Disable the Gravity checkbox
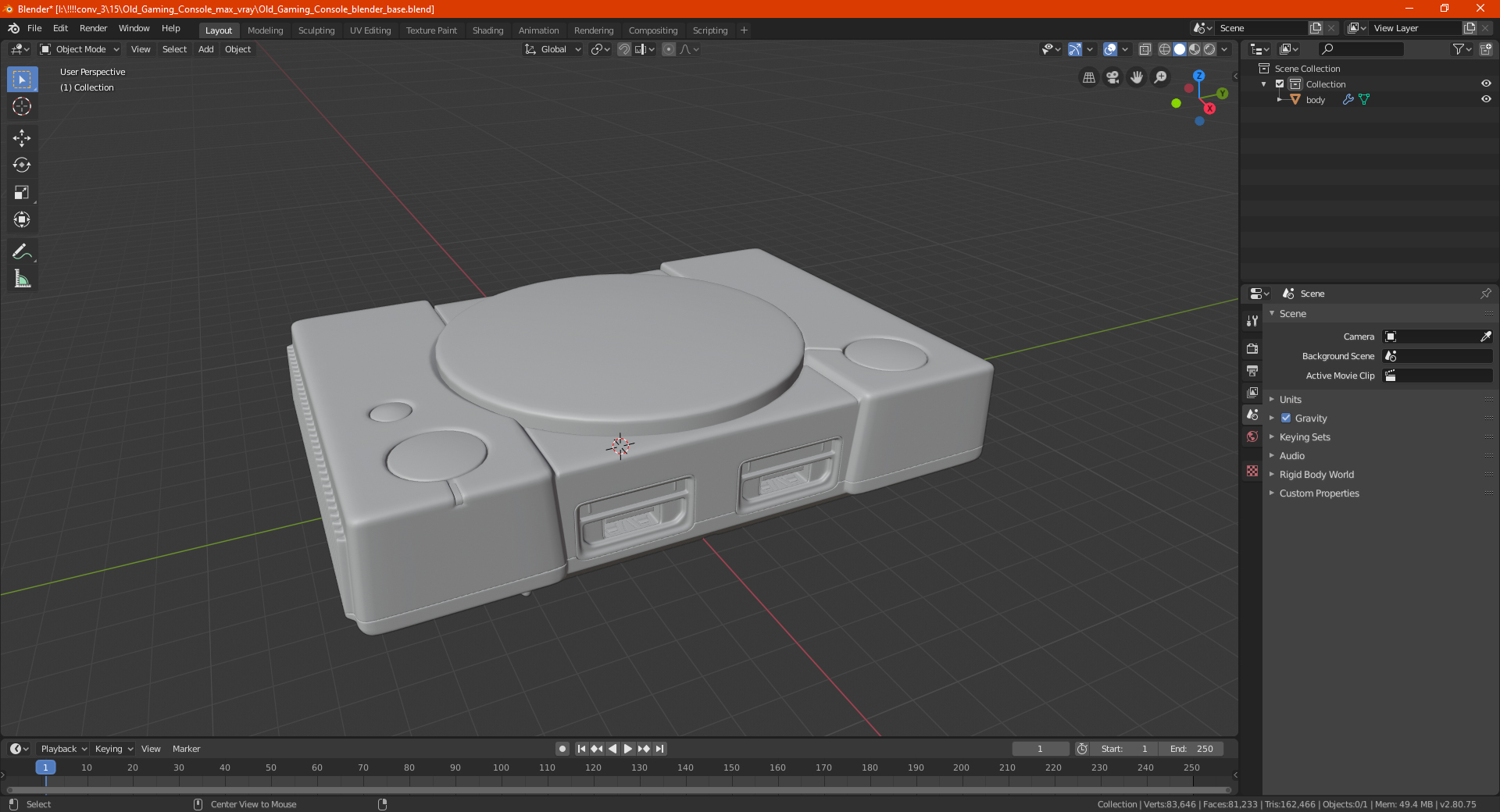The width and height of the screenshot is (1500, 812). click(1286, 418)
